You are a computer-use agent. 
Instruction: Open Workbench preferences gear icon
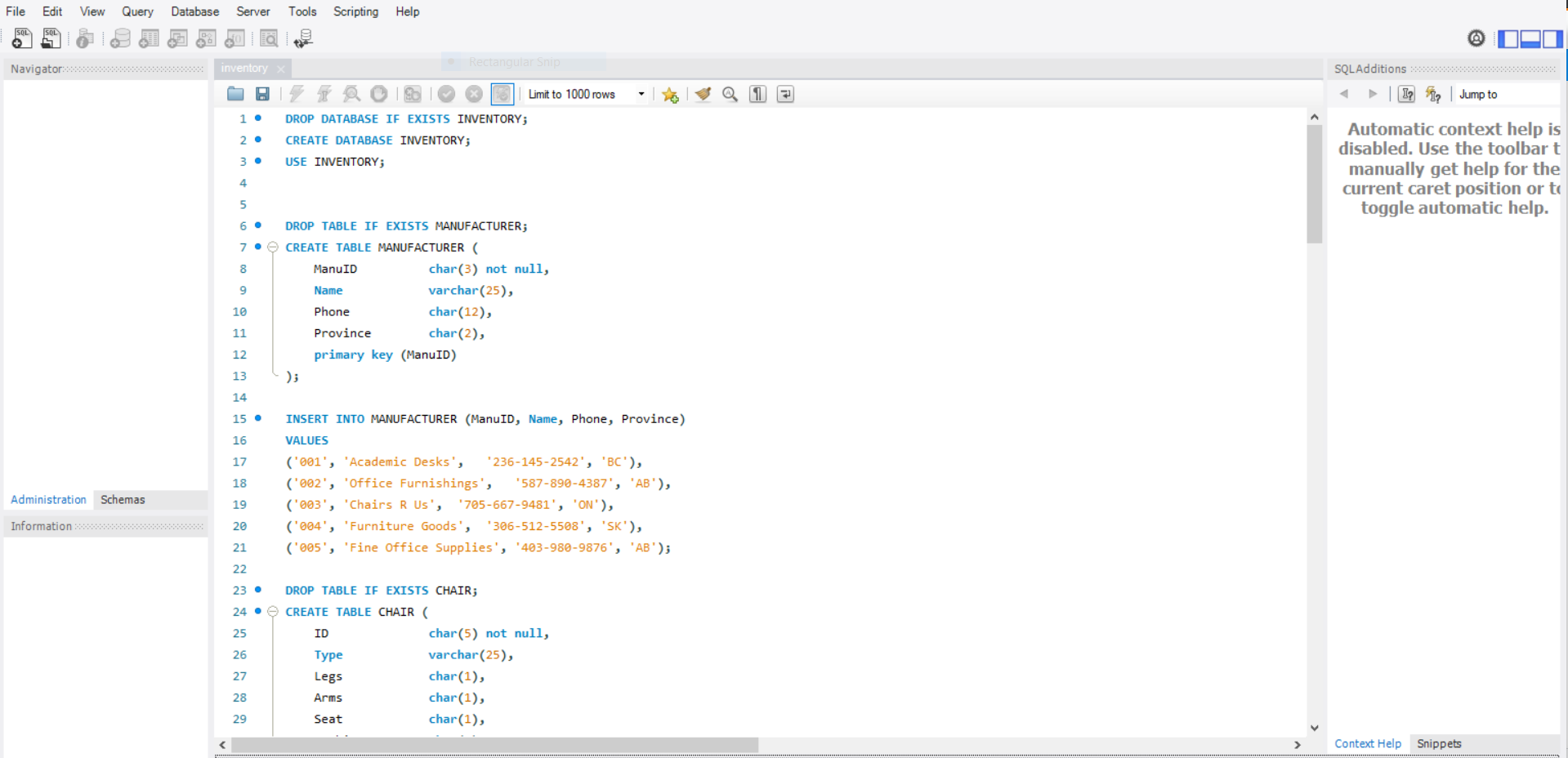pos(1476,38)
